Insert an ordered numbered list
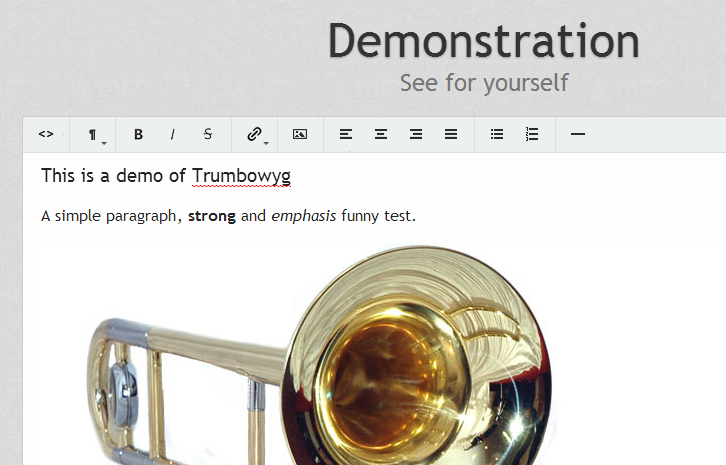 532,134
